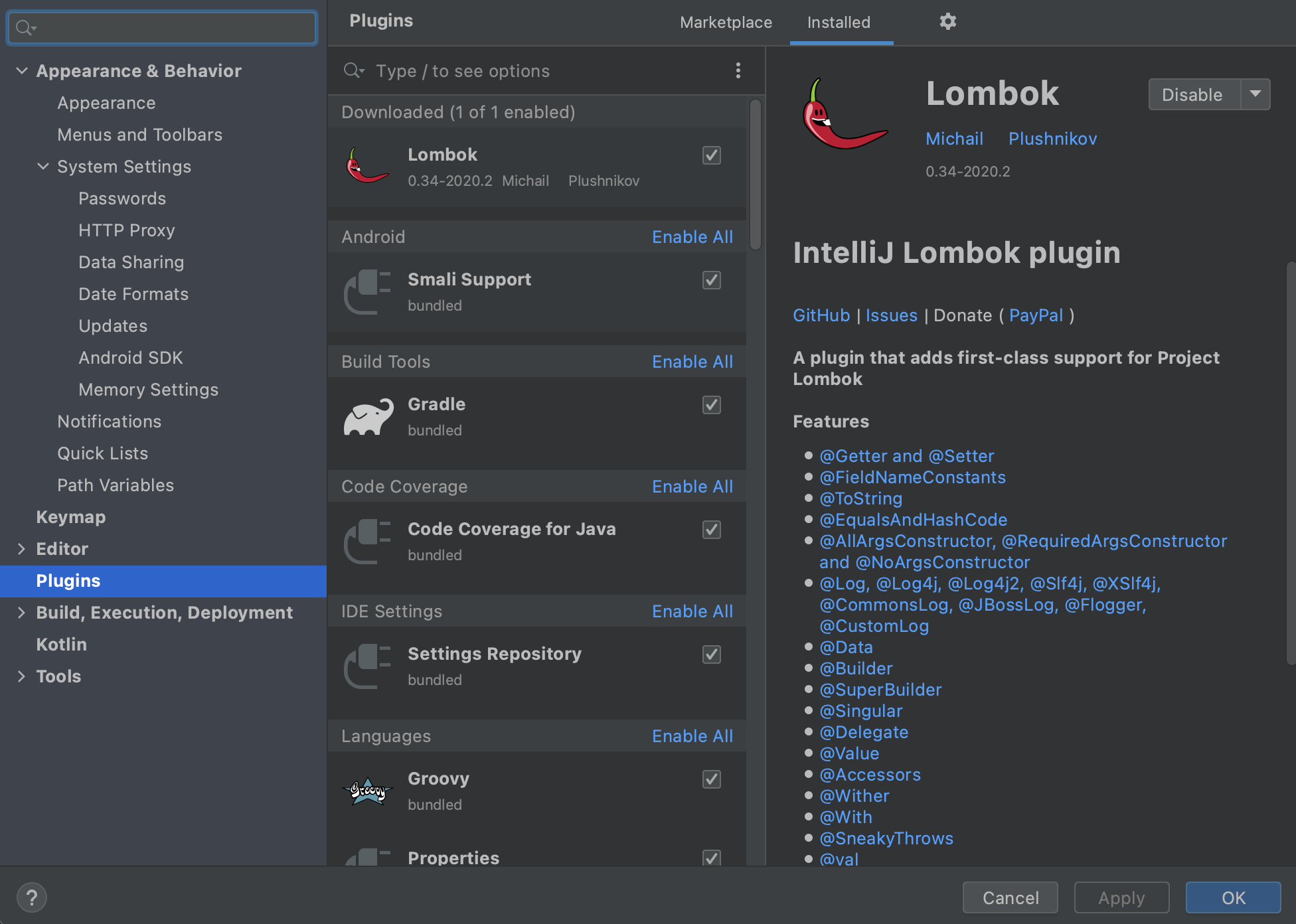Click the Smali Support plug icon

tap(368, 292)
